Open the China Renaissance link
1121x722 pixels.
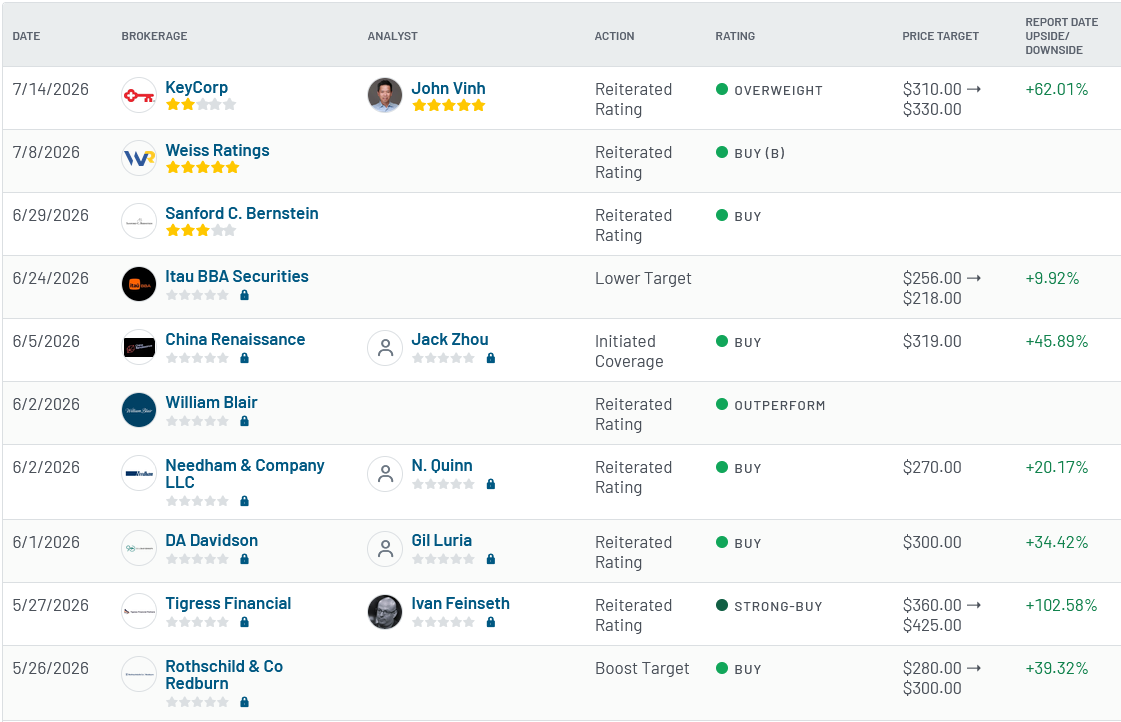pos(235,339)
